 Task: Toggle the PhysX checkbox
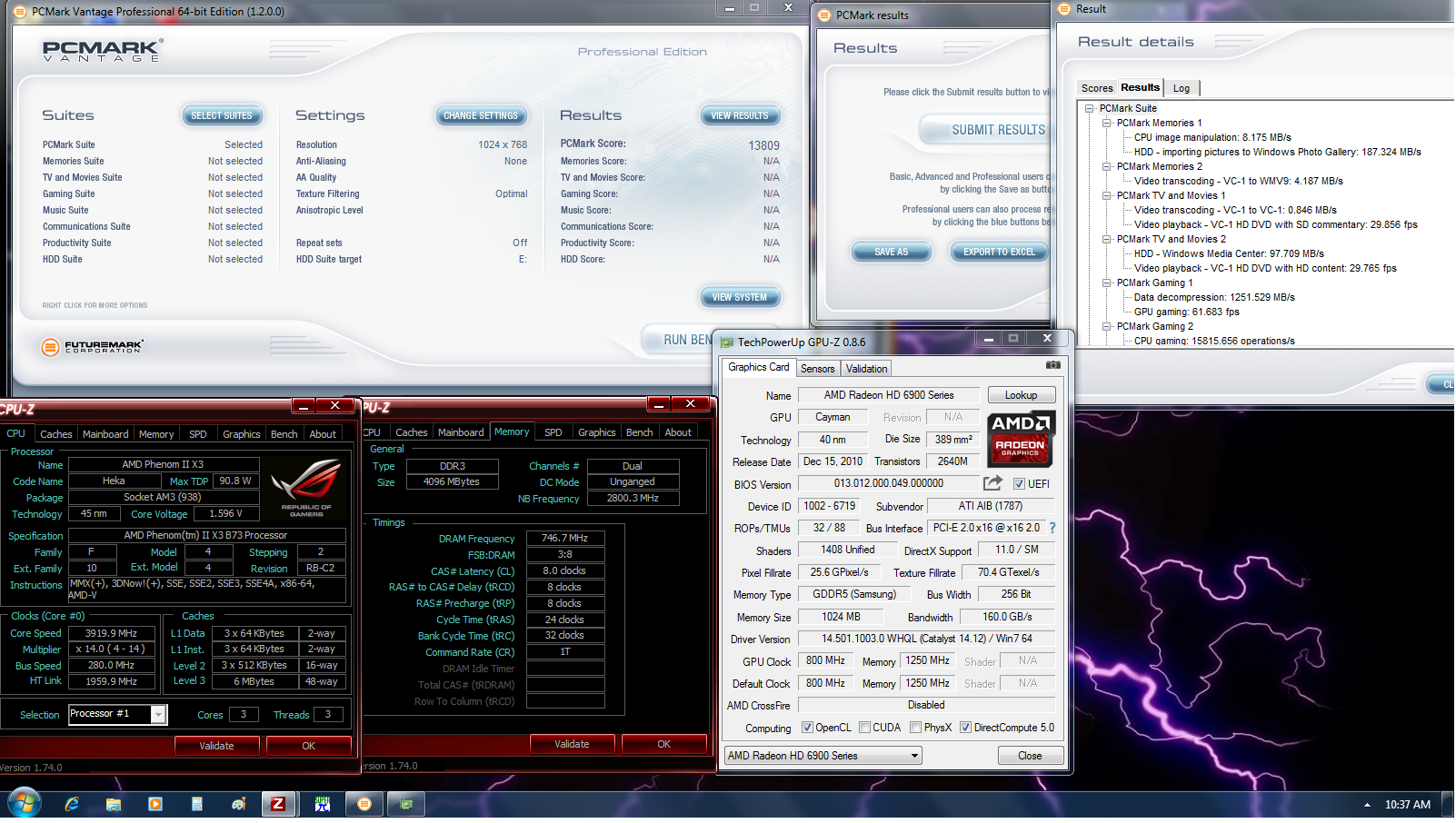pyautogui.click(x=915, y=728)
